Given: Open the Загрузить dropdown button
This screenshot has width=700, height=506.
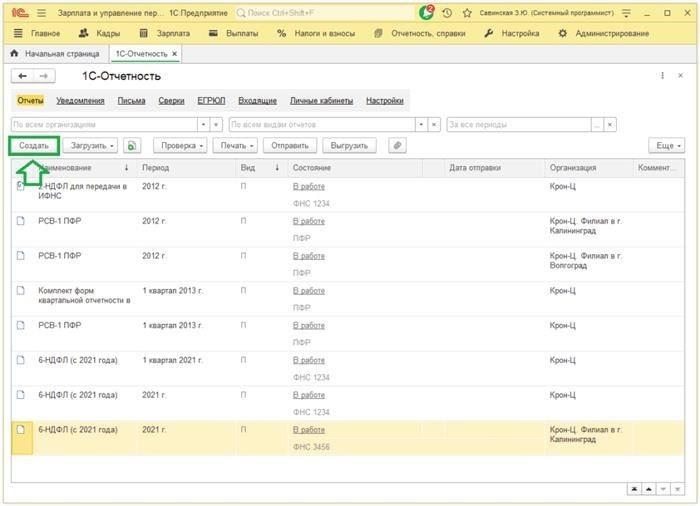Looking at the screenshot, I should tap(90, 146).
